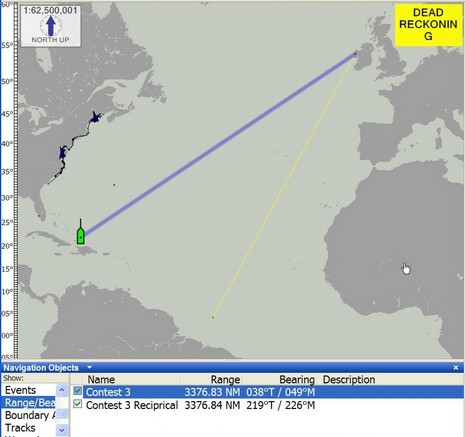
Task: Click the Show list up arrow
Action: coord(62,390)
